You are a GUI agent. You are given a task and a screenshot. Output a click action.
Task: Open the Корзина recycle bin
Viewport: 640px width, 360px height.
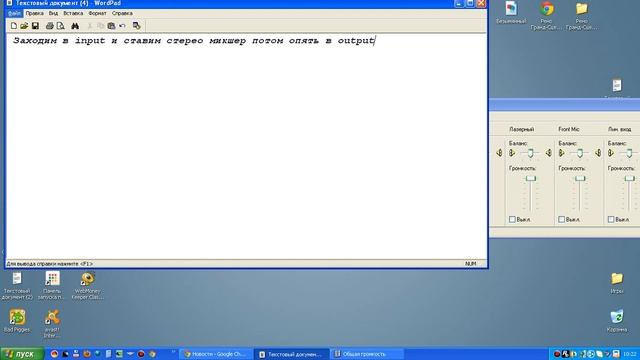pos(617,321)
